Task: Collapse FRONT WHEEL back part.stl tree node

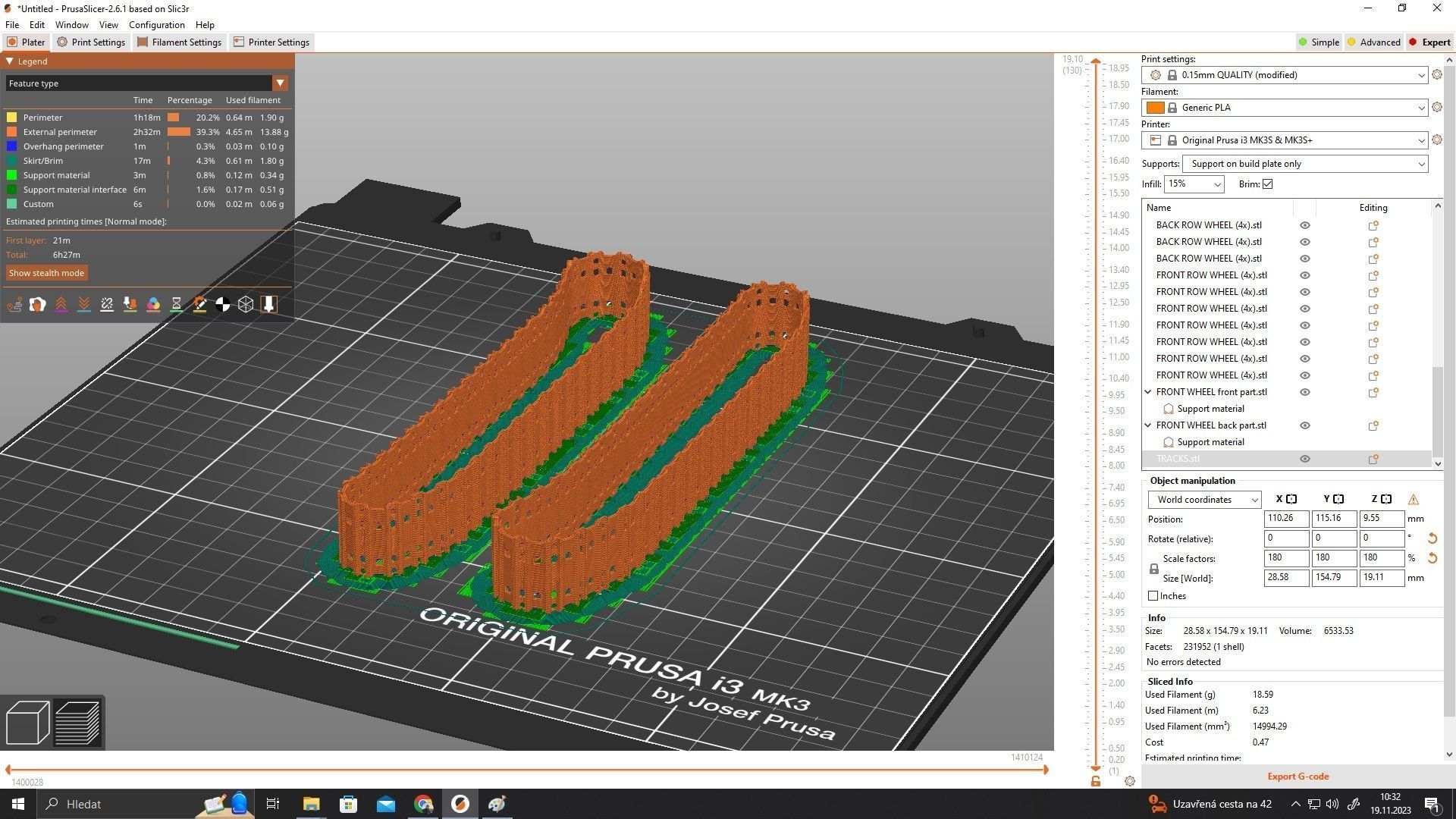Action: (1148, 425)
